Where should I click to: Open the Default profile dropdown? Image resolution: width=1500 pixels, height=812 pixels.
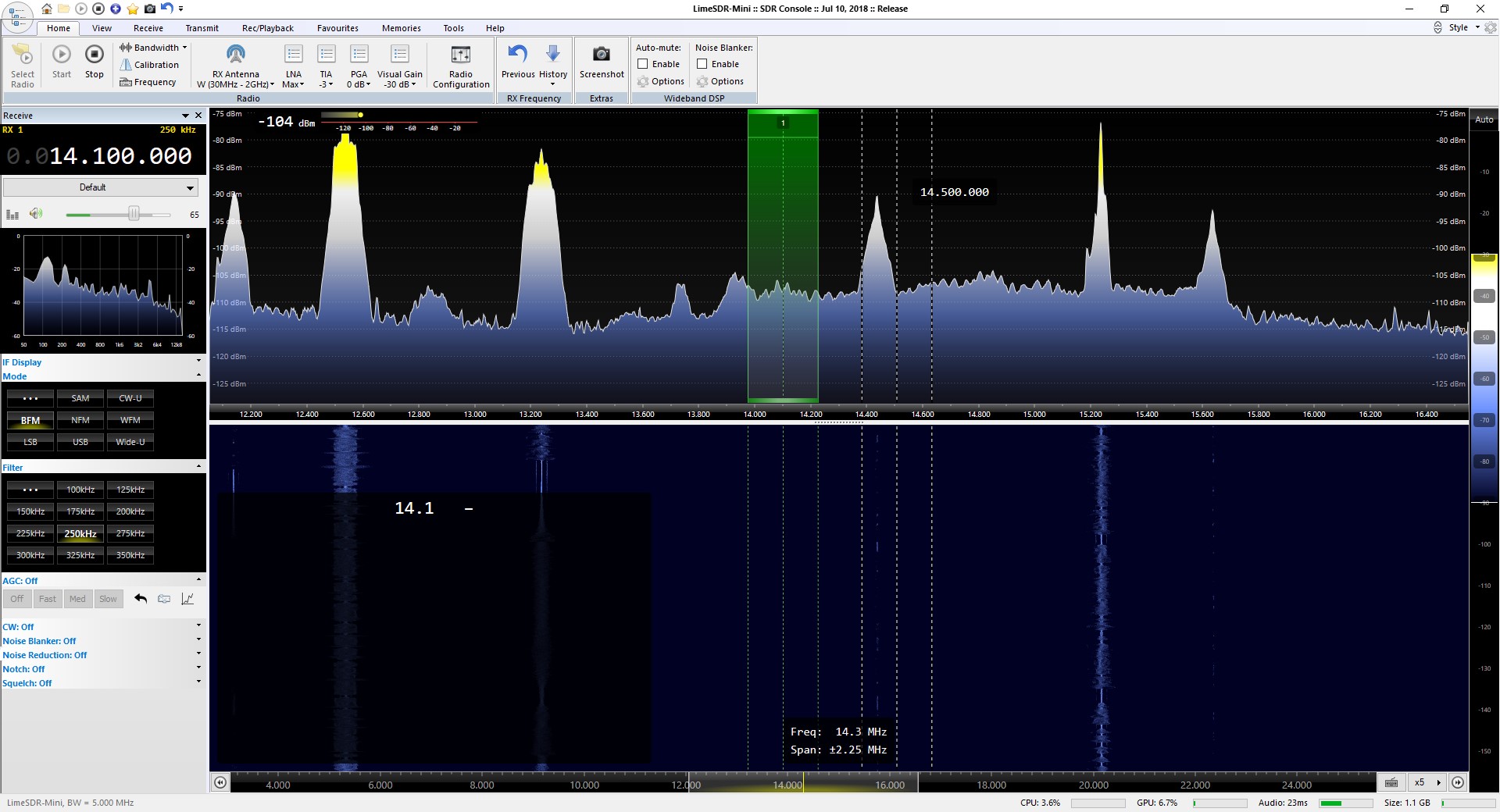[x=101, y=187]
